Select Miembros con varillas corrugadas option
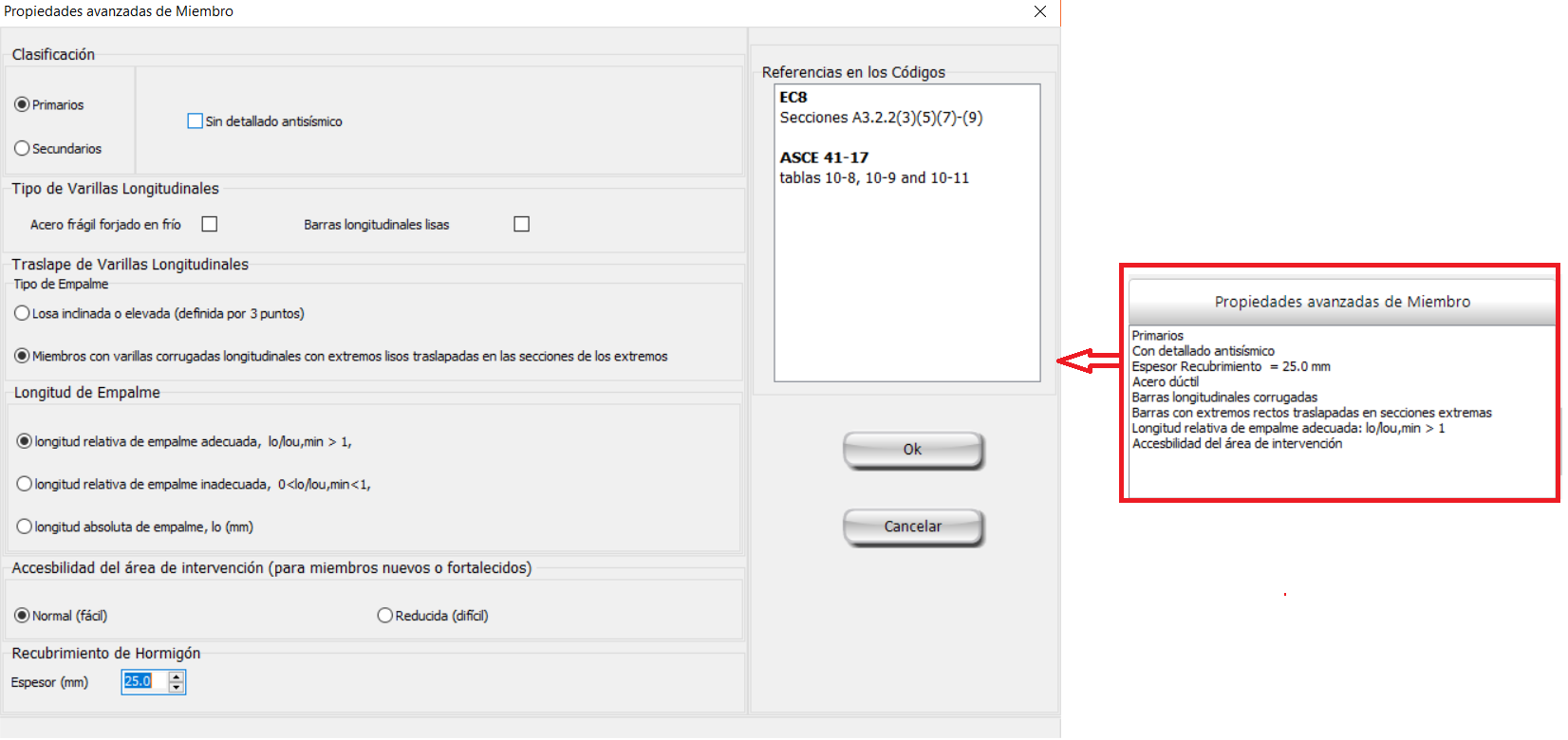Viewport: 1568px width, 740px height. [x=22, y=356]
